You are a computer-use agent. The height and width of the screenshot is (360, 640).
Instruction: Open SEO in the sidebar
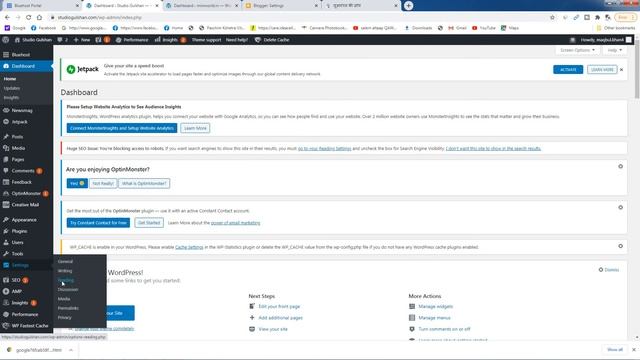[27, 280]
